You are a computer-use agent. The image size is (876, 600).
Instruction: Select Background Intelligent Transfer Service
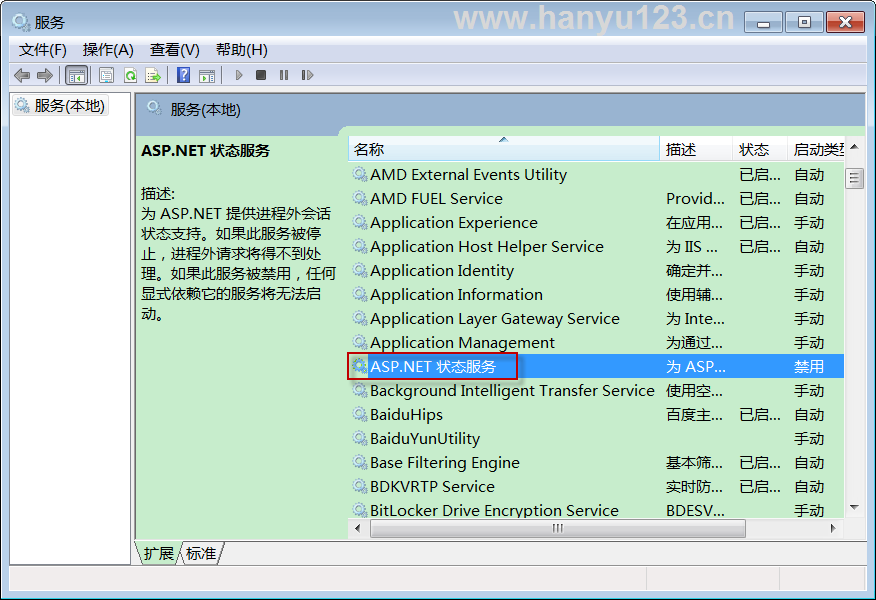pyautogui.click(x=596, y=391)
